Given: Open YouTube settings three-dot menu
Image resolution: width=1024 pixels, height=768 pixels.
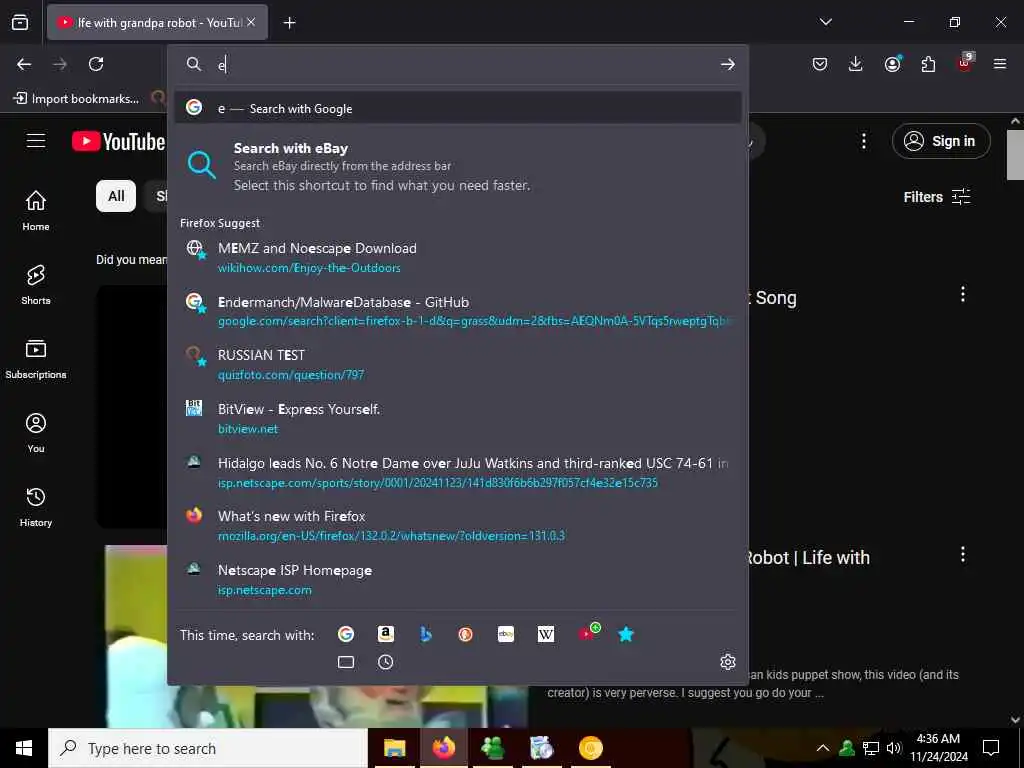Looking at the screenshot, I should pyautogui.click(x=863, y=141).
